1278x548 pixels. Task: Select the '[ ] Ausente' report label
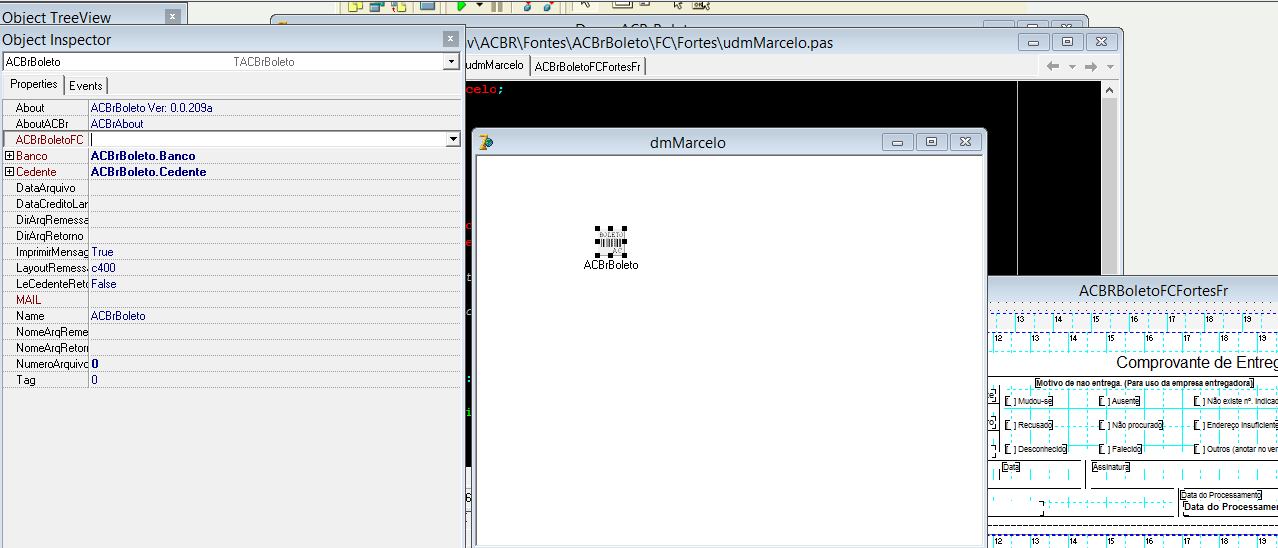1119,401
